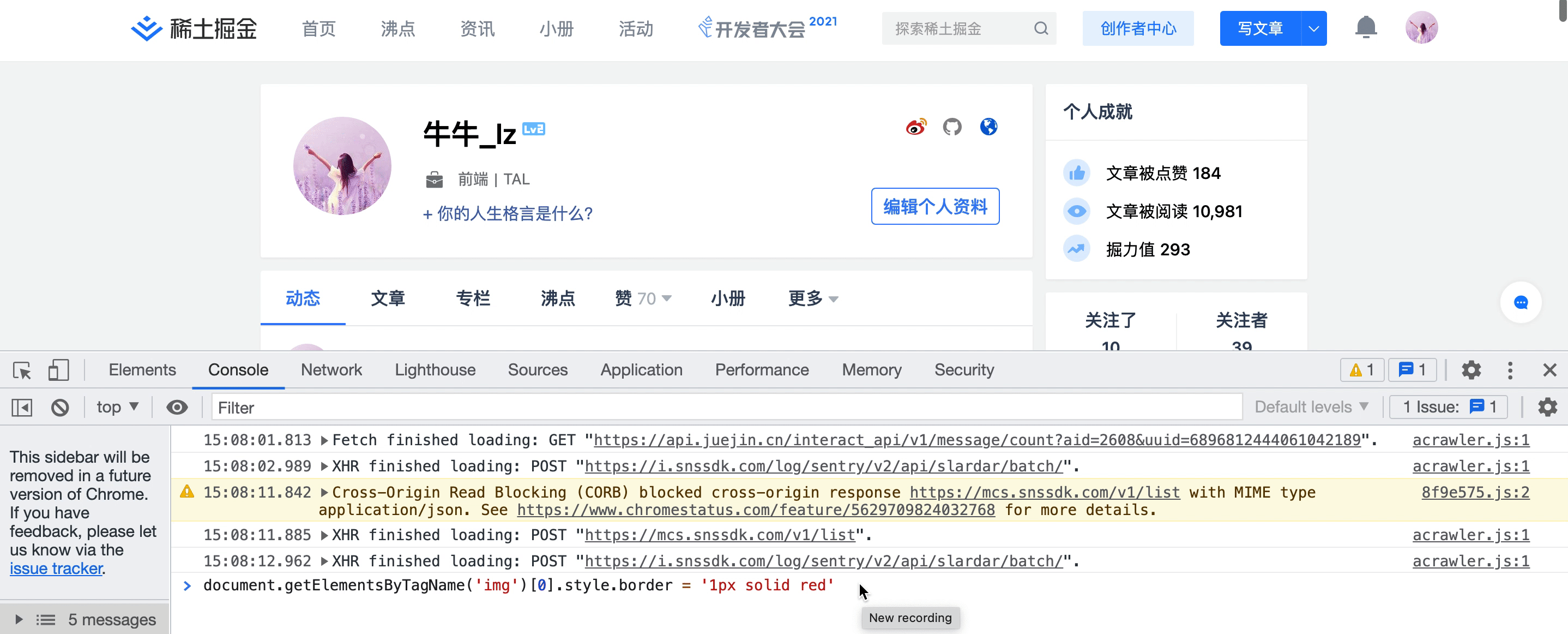Screen dimensions: 1568x634
Task: Activate the inspect element picker tool
Action: tap(22, 370)
